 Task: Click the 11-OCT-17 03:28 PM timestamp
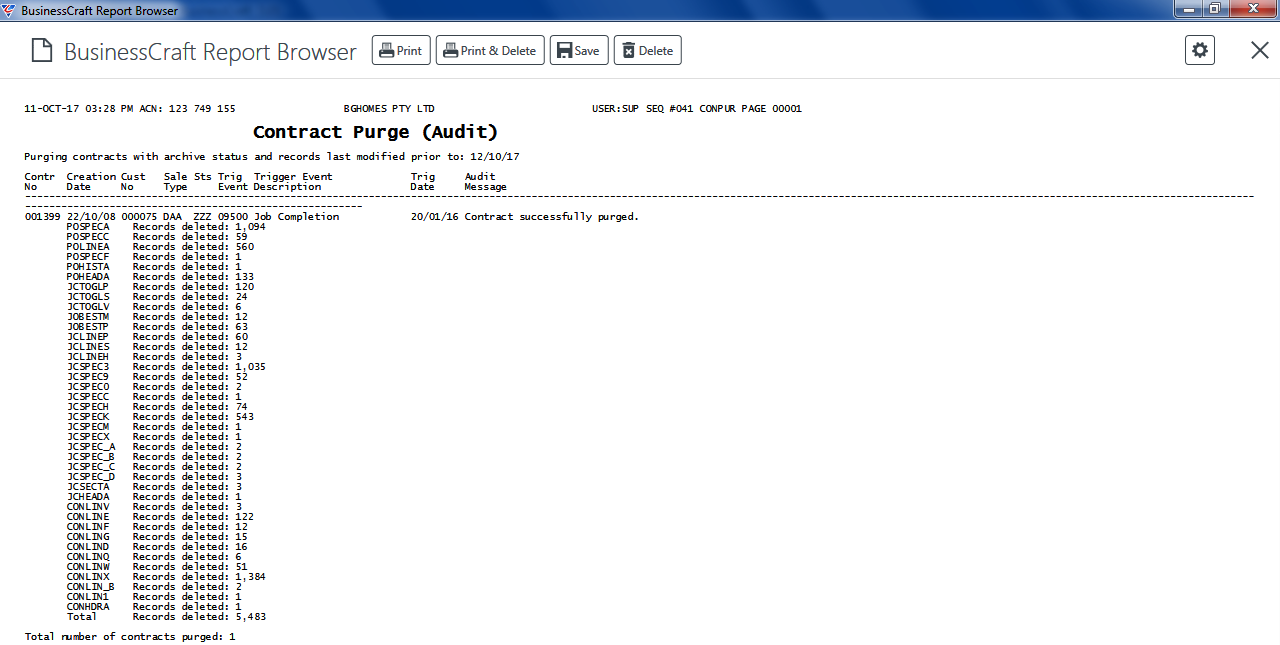(x=79, y=108)
